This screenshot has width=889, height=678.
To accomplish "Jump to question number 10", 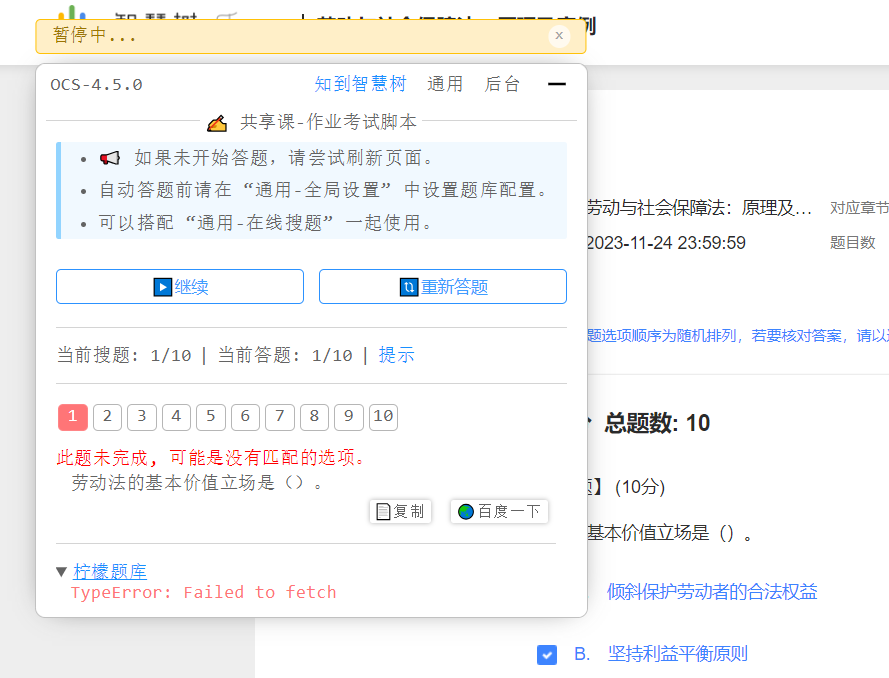I will pos(383,417).
